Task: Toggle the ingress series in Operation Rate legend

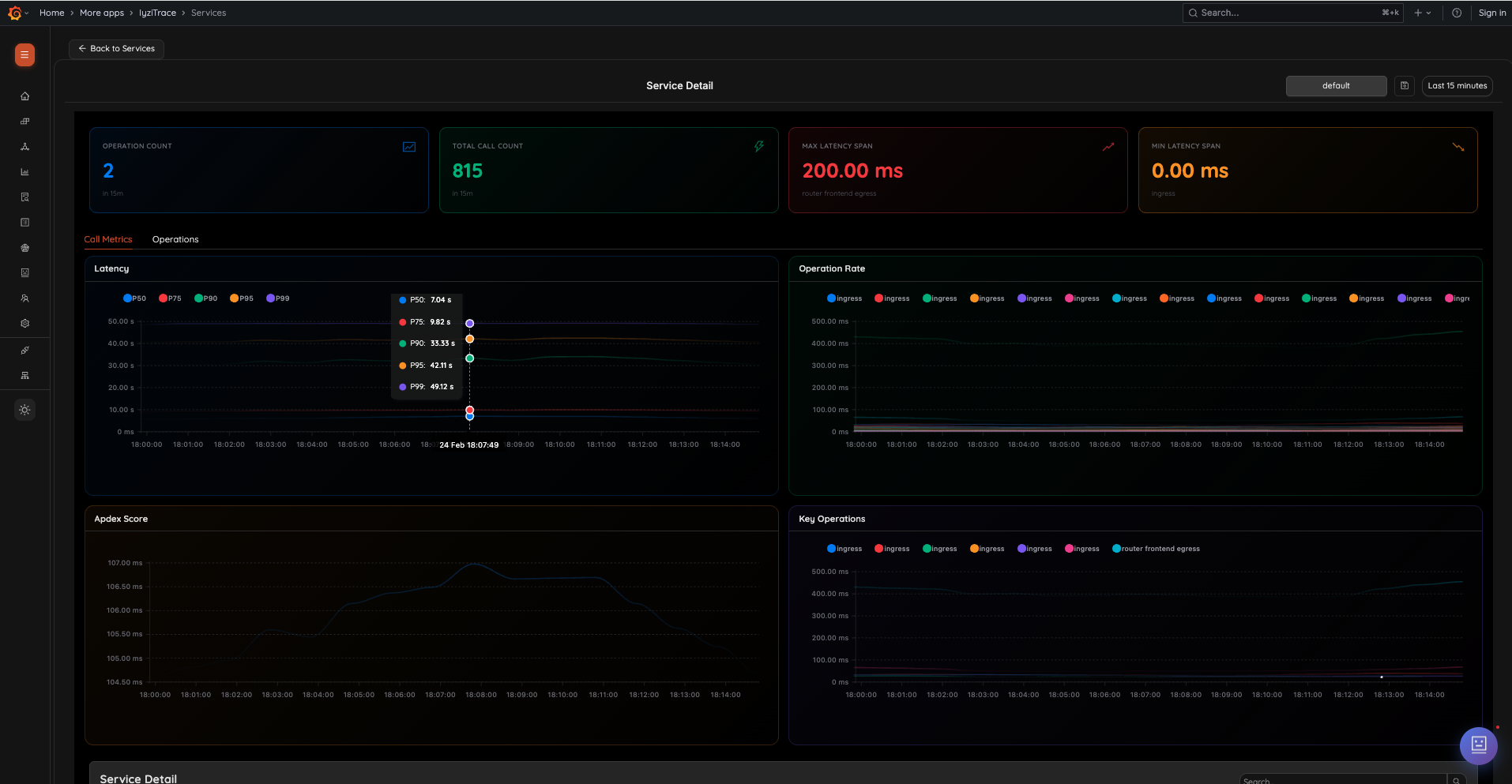Action: (x=844, y=298)
